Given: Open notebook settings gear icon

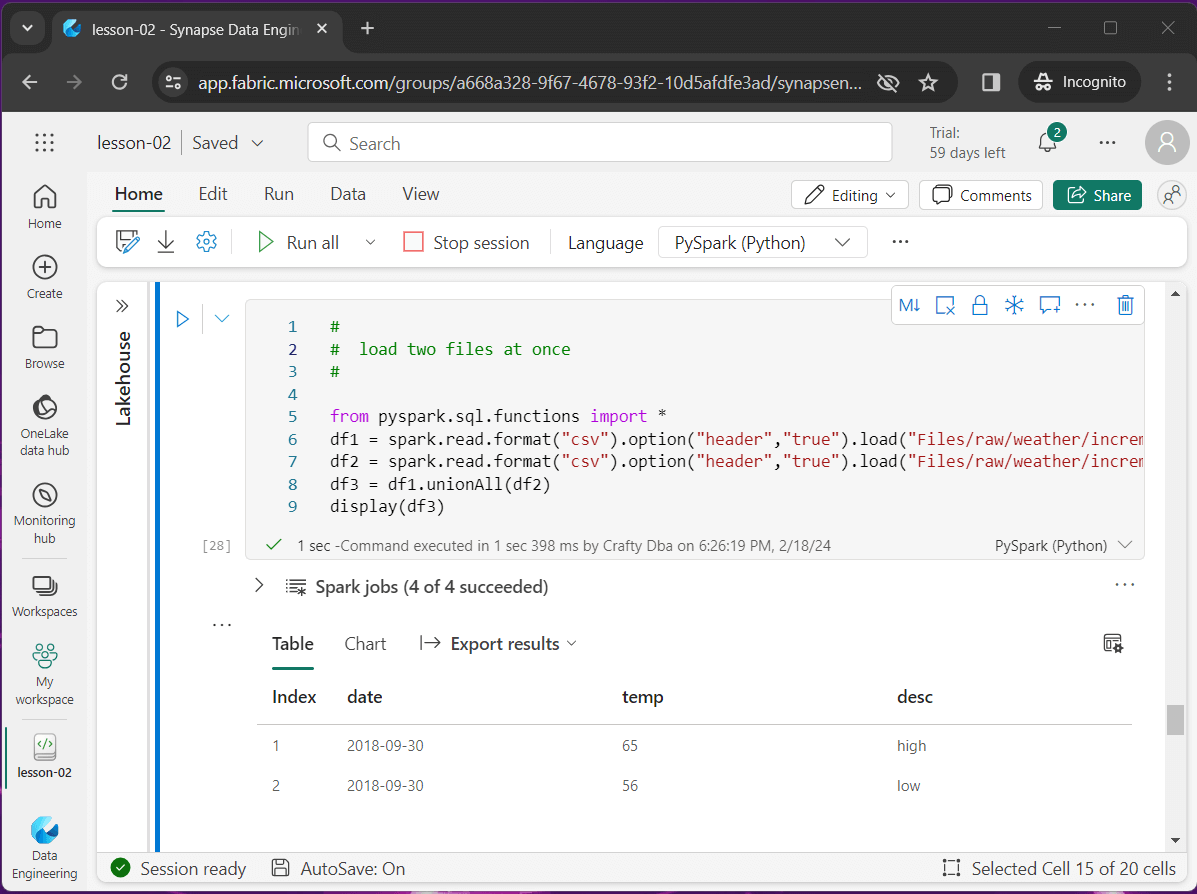Looking at the screenshot, I should pyautogui.click(x=207, y=242).
